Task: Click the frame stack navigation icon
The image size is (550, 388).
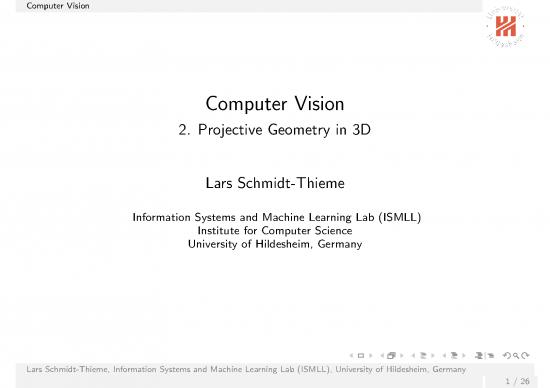Action: click(x=391, y=355)
